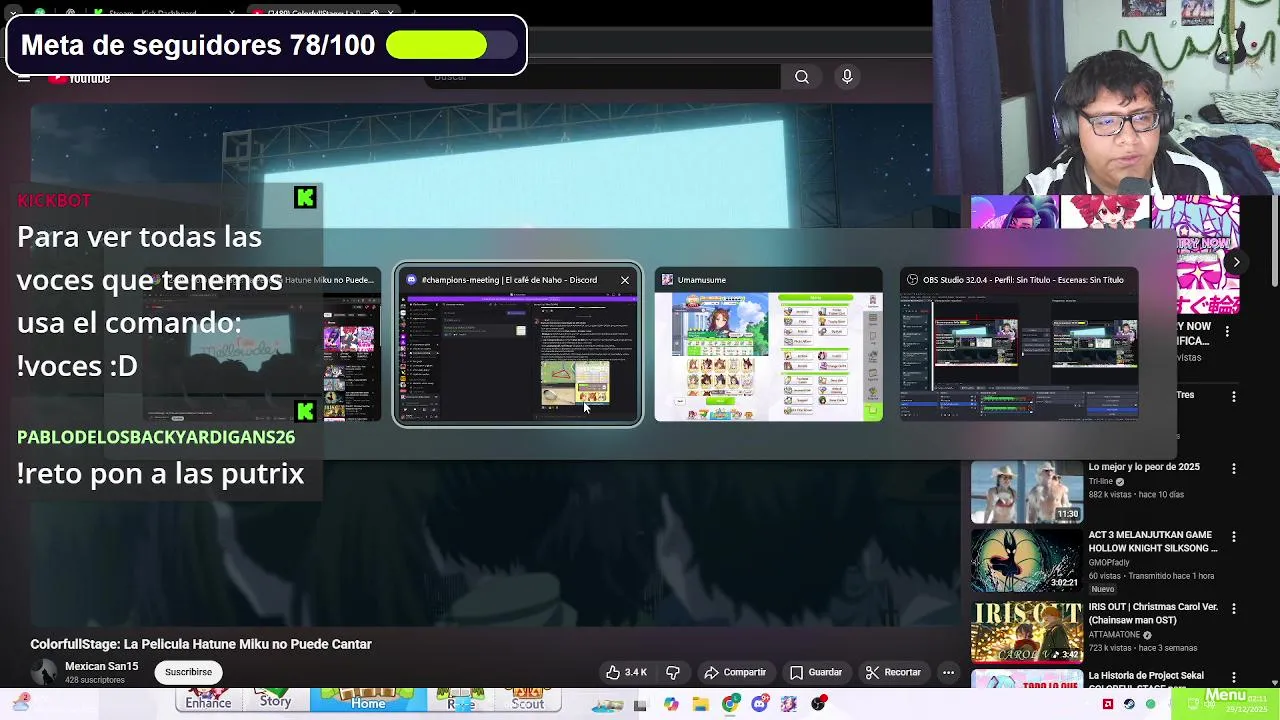Click the Discord taskbar icon
This screenshot has height=720, width=1280.
click(759, 704)
